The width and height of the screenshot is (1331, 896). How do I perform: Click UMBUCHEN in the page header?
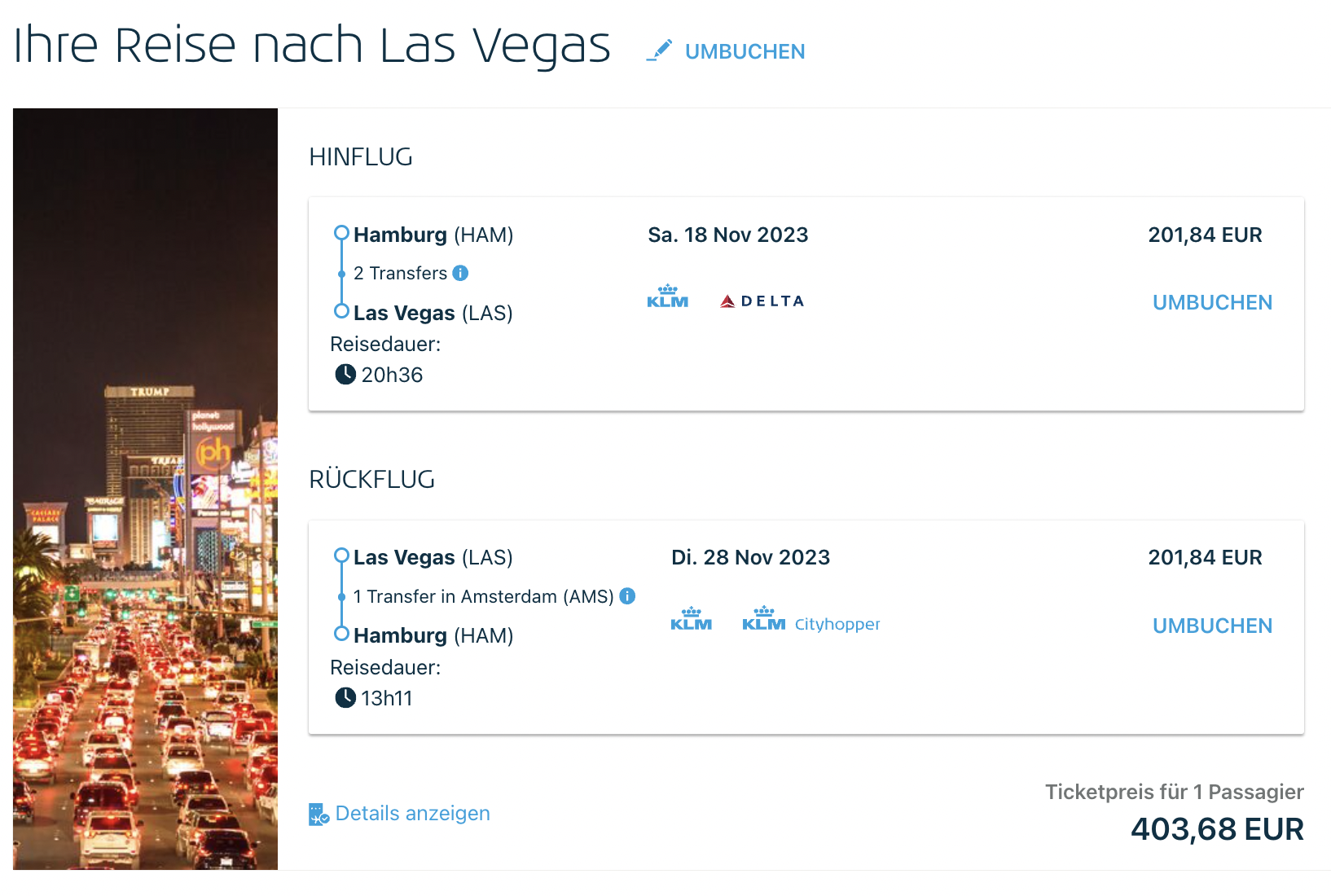[x=745, y=51]
